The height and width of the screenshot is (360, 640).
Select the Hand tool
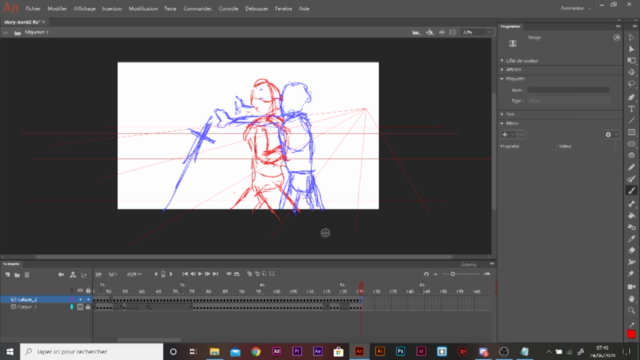click(x=631, y=298)
